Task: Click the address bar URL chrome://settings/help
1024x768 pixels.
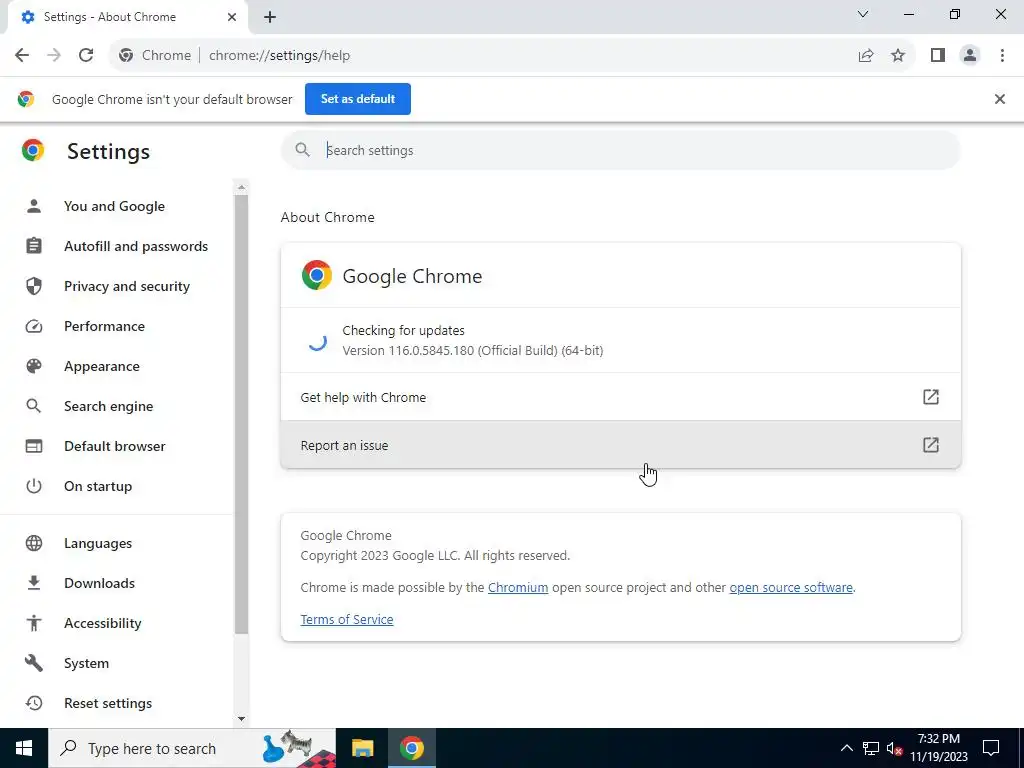Action: tap(280, 56)
